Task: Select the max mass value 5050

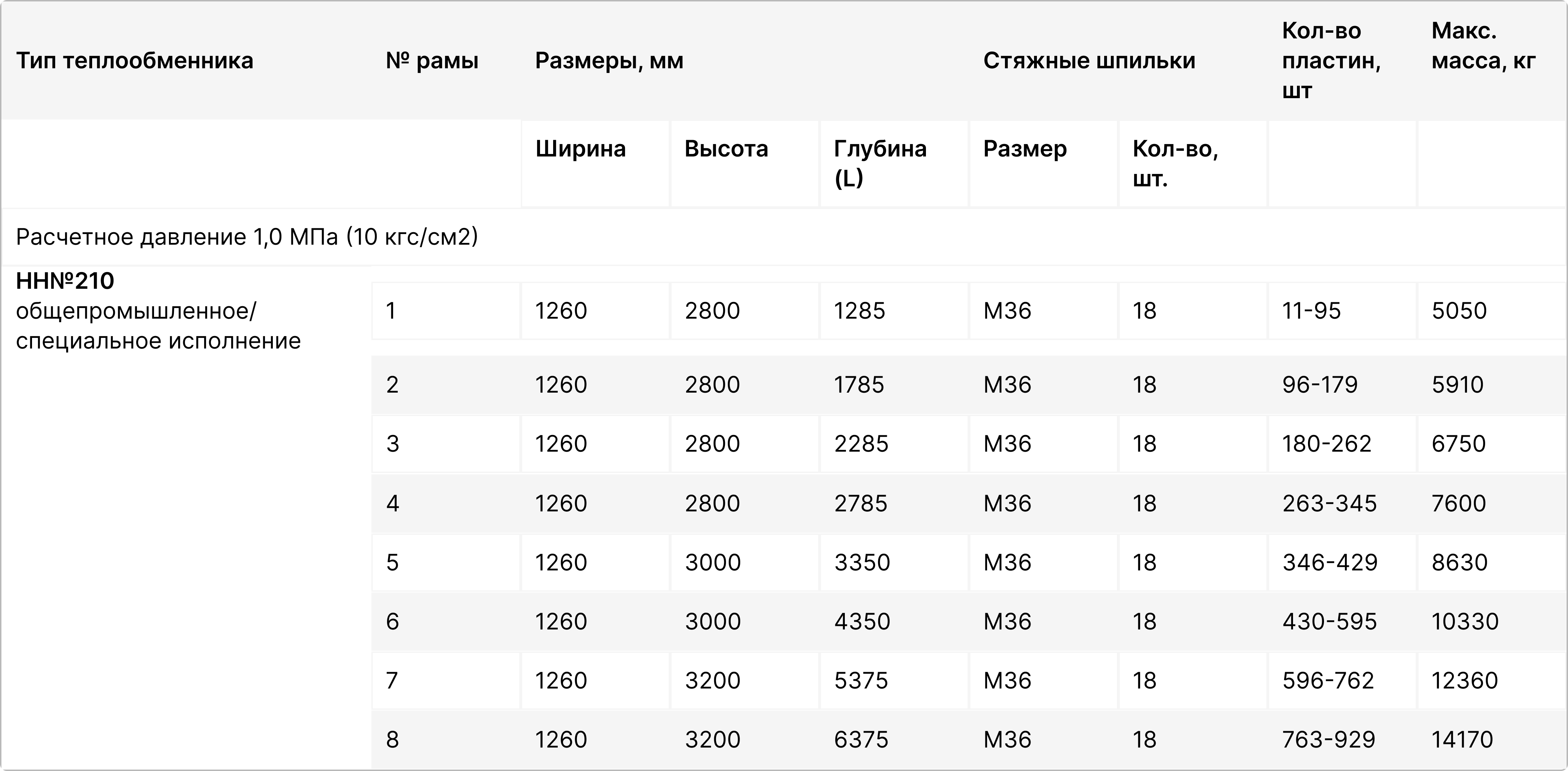Action: (1459, 311)
